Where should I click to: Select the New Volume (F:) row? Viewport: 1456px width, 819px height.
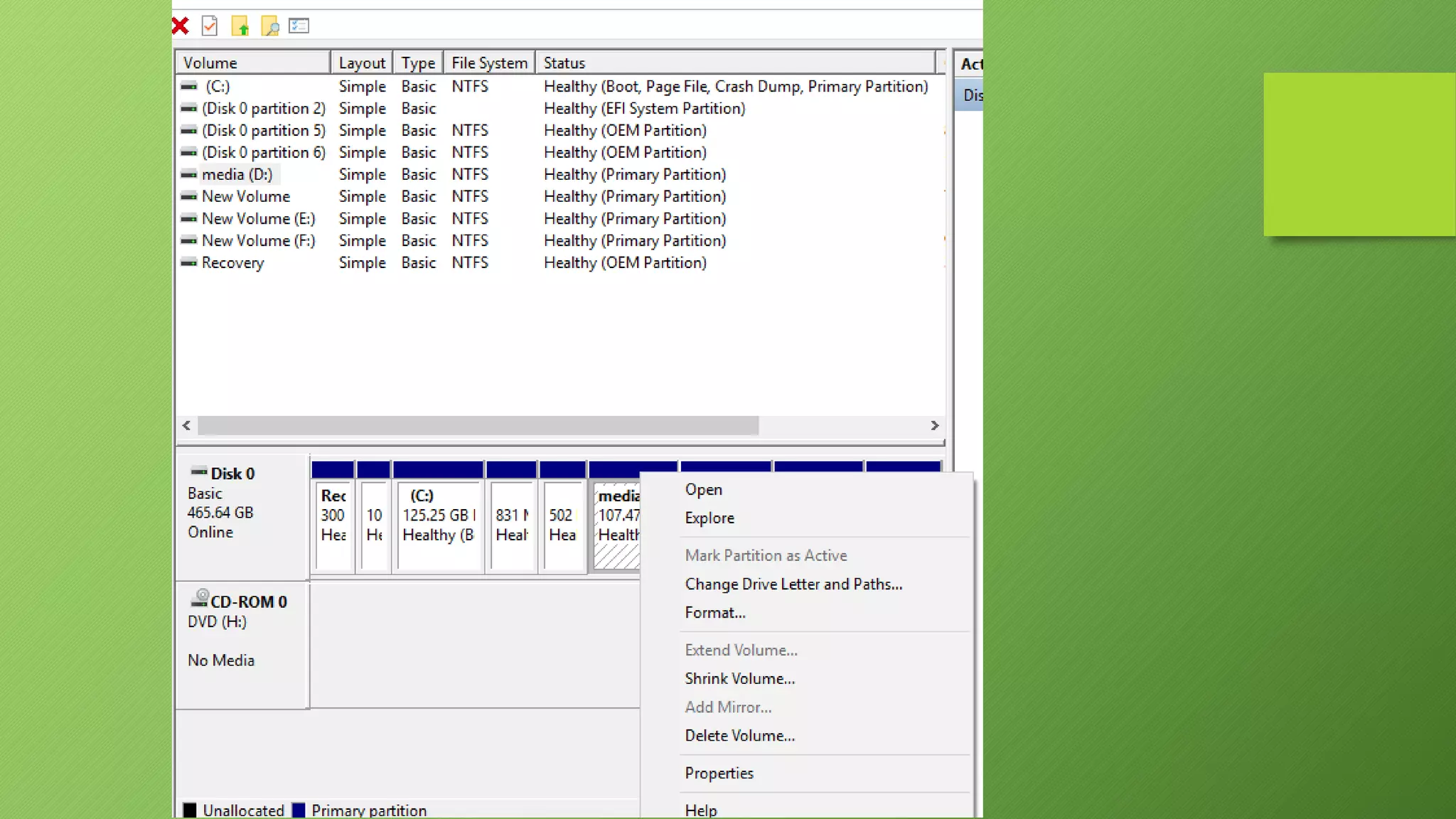pyautogui.click(x=560, y=240)
